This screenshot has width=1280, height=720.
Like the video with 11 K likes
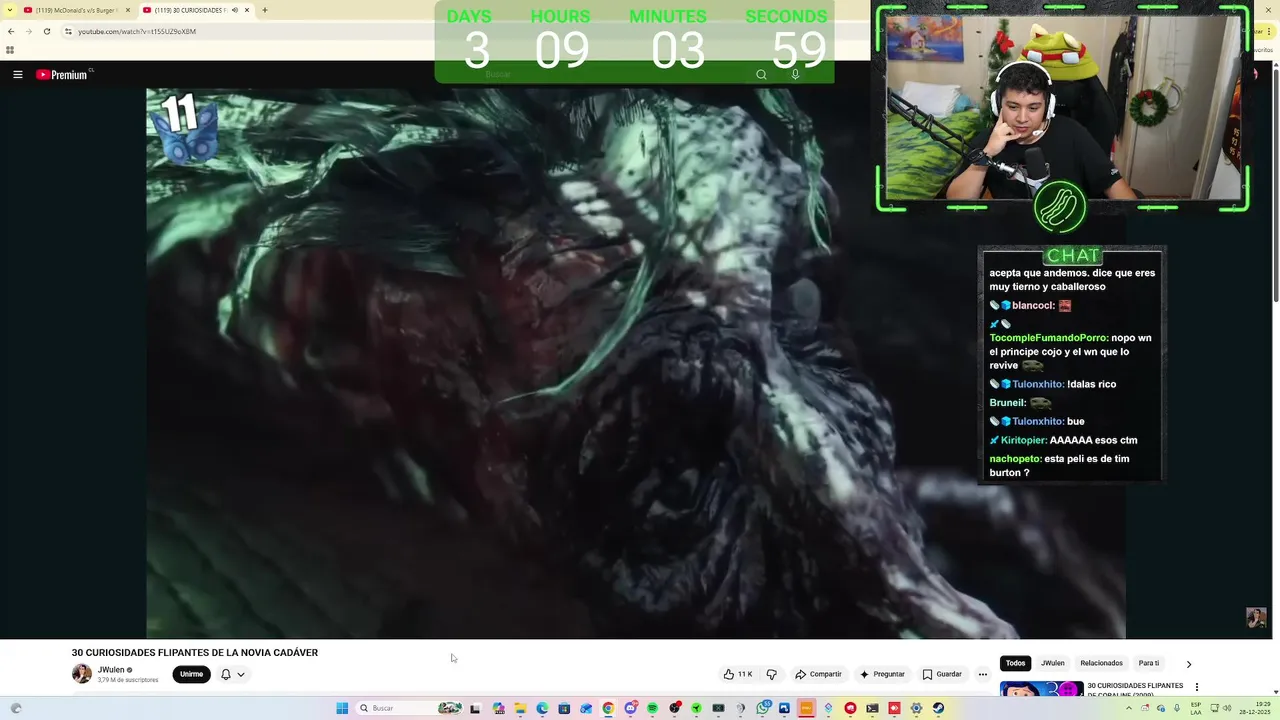tap(738, 674)
